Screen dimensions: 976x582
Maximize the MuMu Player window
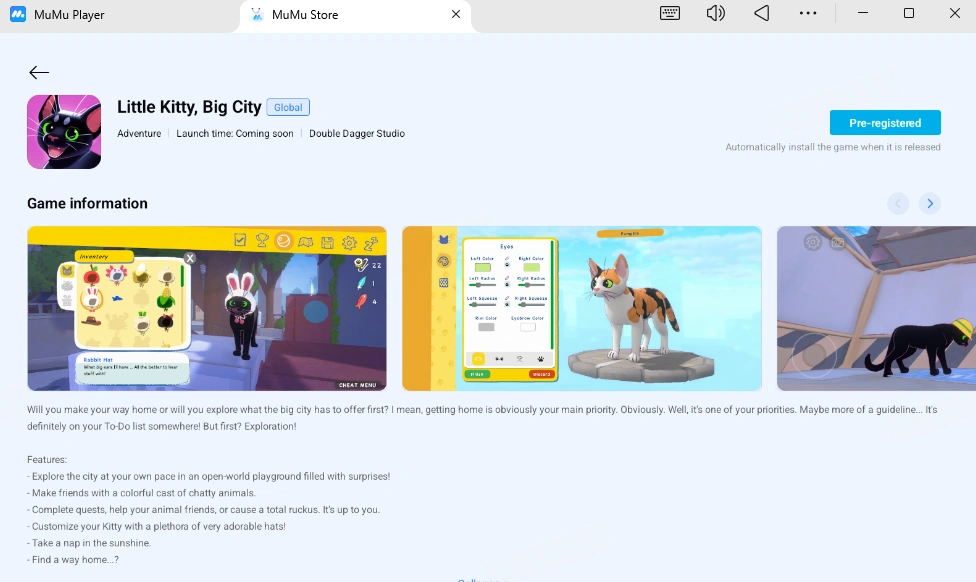[x=909, y=13]
